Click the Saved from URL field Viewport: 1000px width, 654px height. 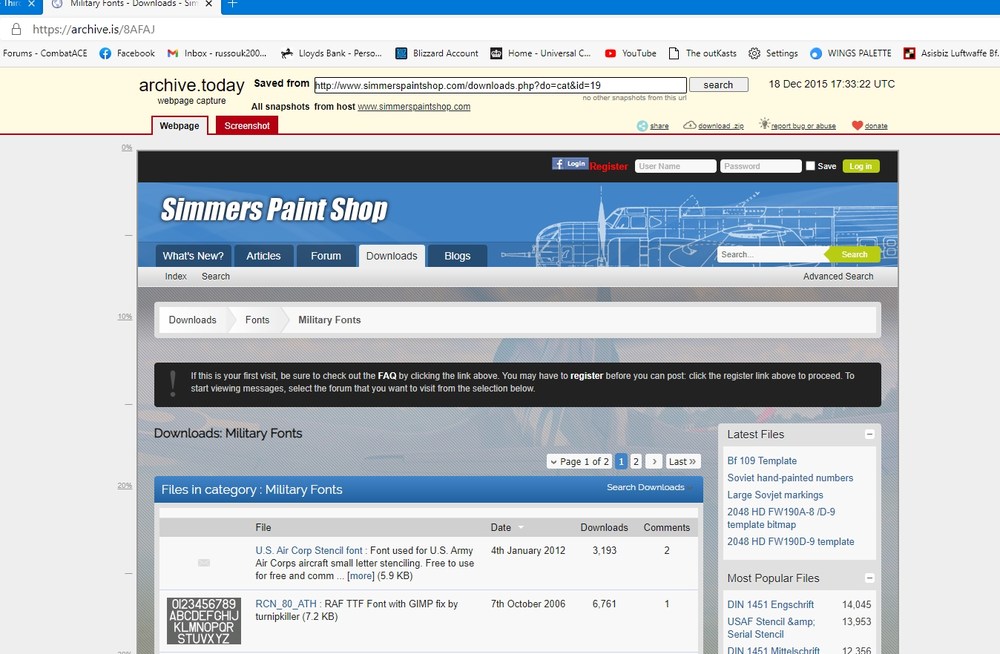pyautogui.click(x=500, y=85)
